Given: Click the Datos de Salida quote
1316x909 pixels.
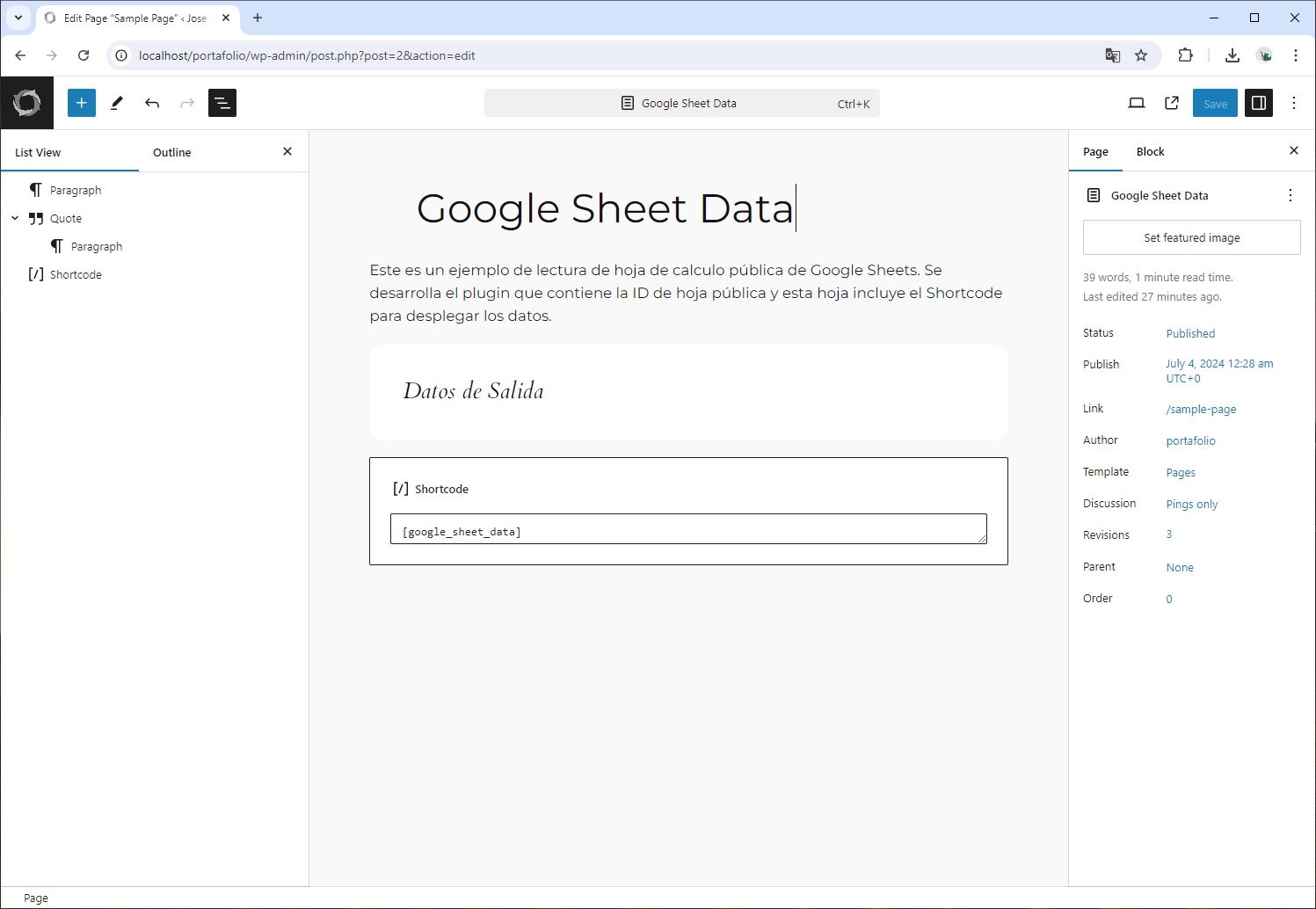Looking at the screenshot, I should pos(473,391).
